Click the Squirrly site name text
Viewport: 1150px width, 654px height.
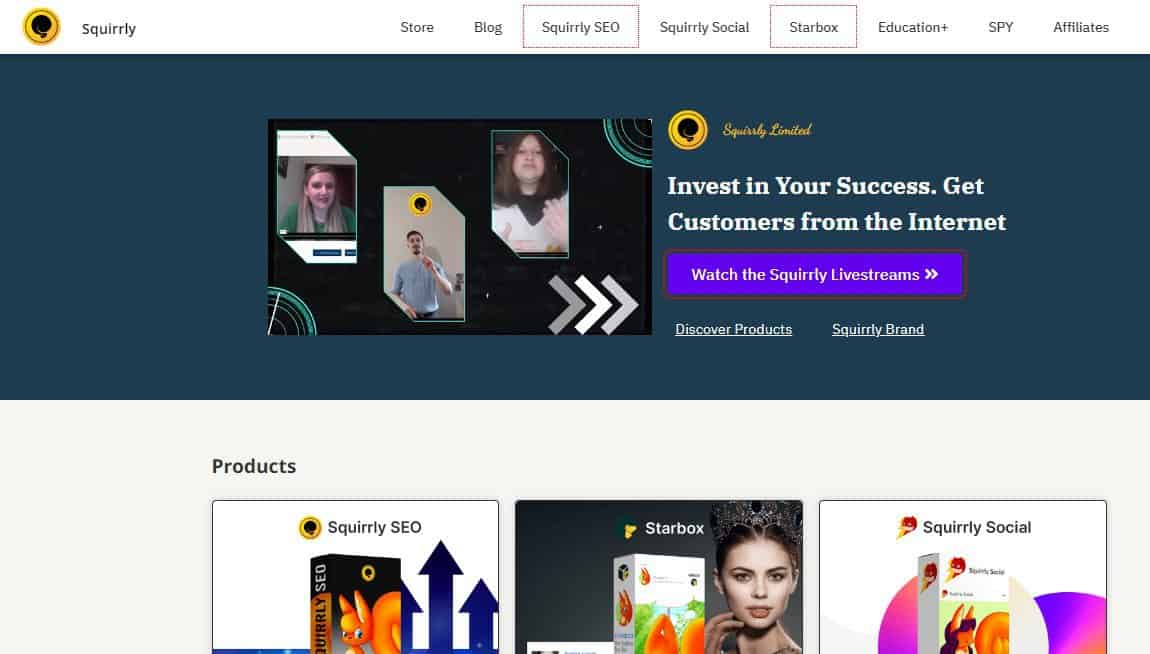109,29
